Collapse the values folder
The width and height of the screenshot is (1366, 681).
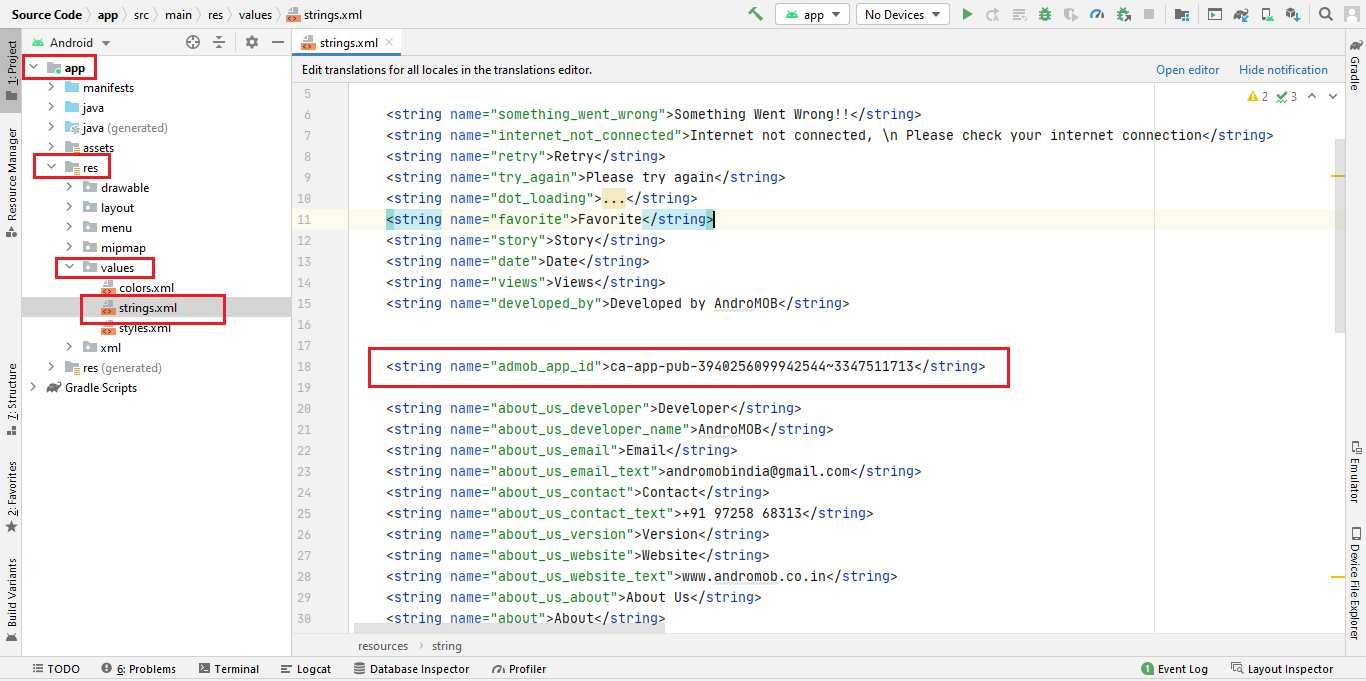point(69,268)
